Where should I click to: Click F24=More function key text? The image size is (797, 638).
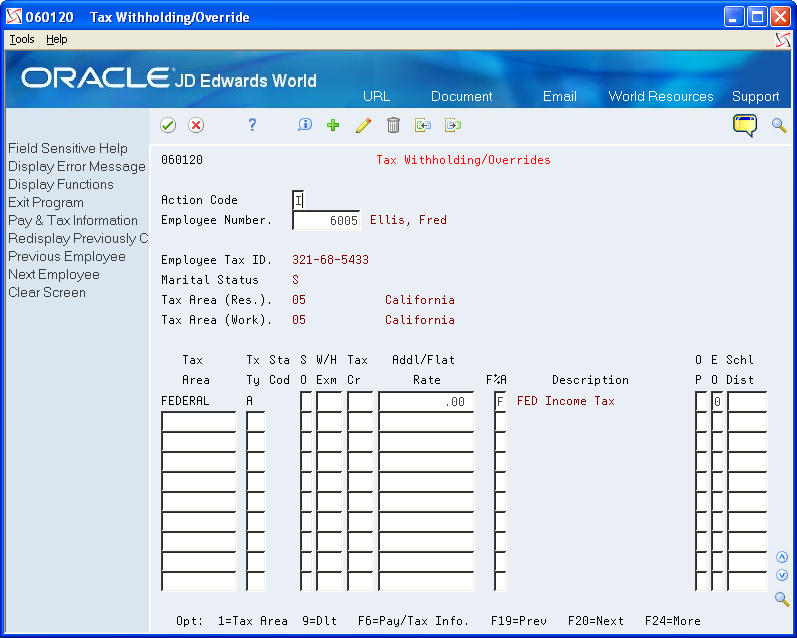click(672, 621)
